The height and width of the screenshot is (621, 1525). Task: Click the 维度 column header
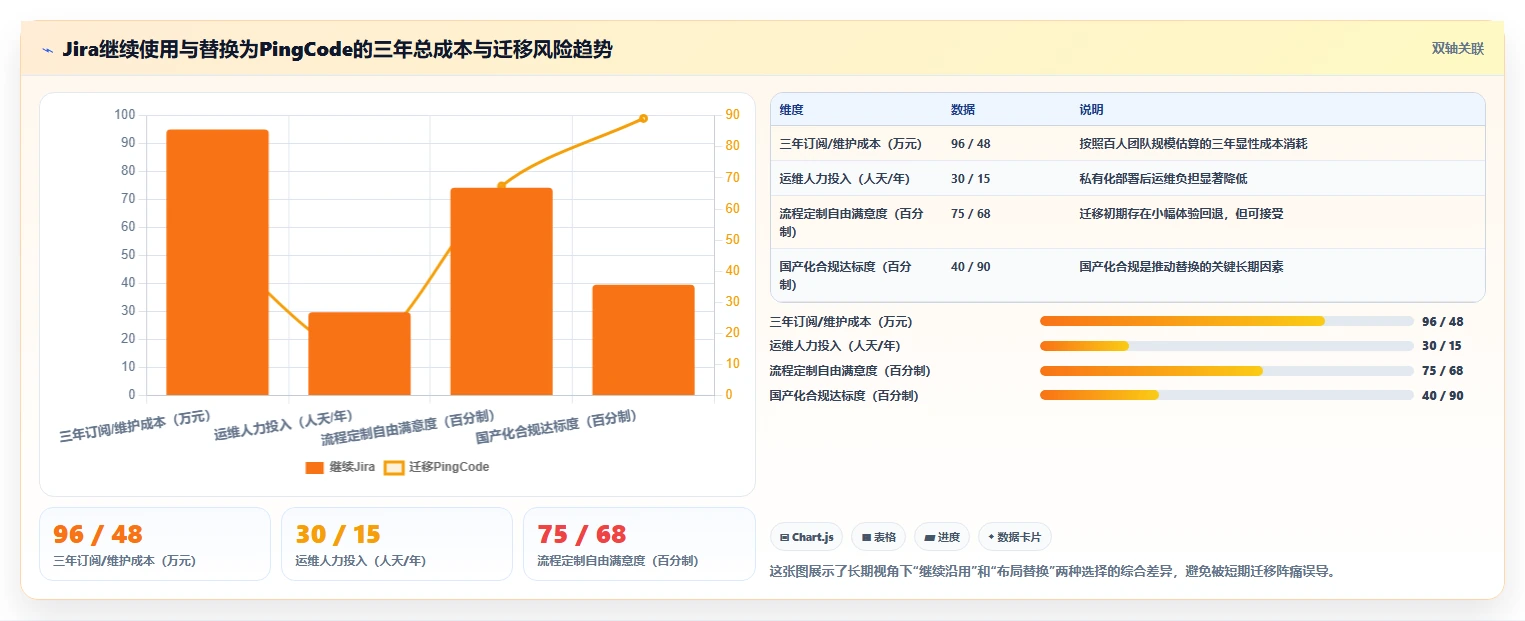pos(791,109)
